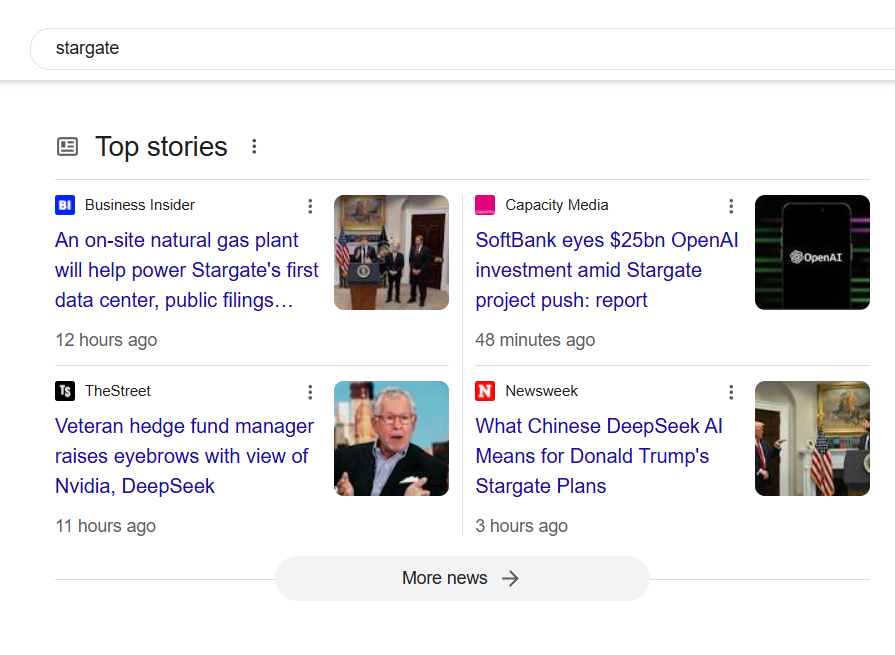Open the natural gas plant Stargate article
Image resolution: width=895 pixels, height=655 pixels.
187,270
